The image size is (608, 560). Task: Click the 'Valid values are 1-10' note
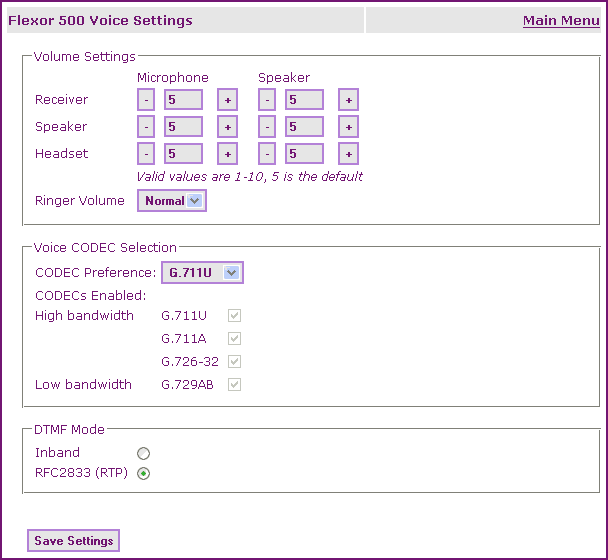pos(250,177)
